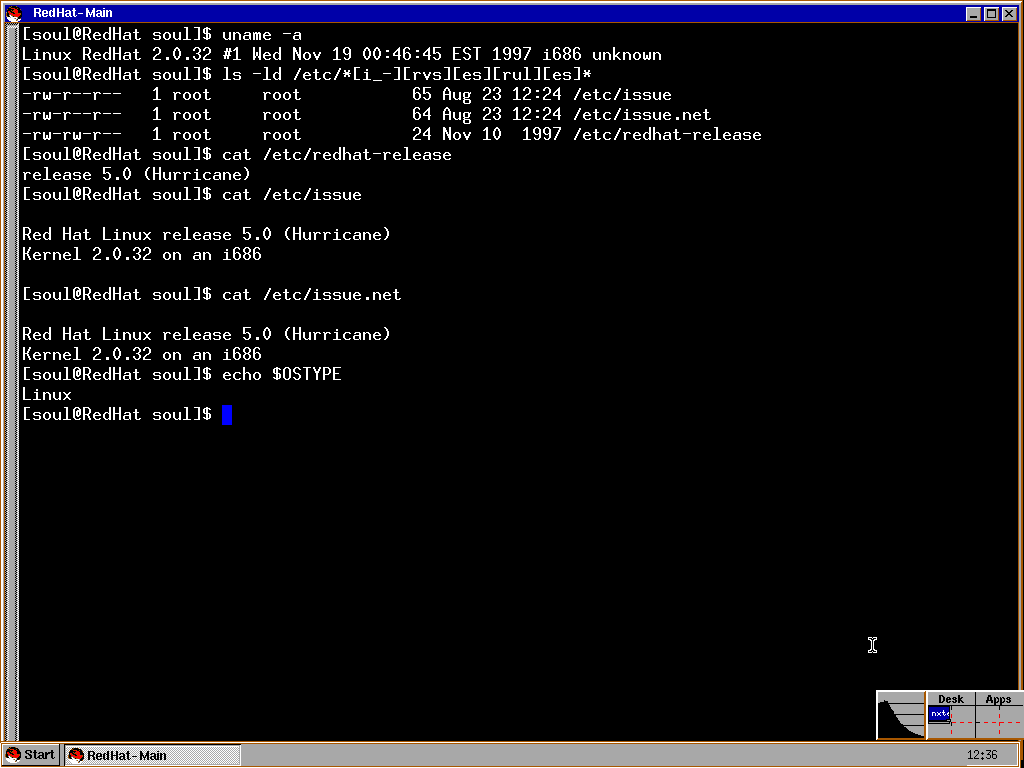
Task: Click the 'cat /etc/issue.net' command line
Action: [212, 295]
